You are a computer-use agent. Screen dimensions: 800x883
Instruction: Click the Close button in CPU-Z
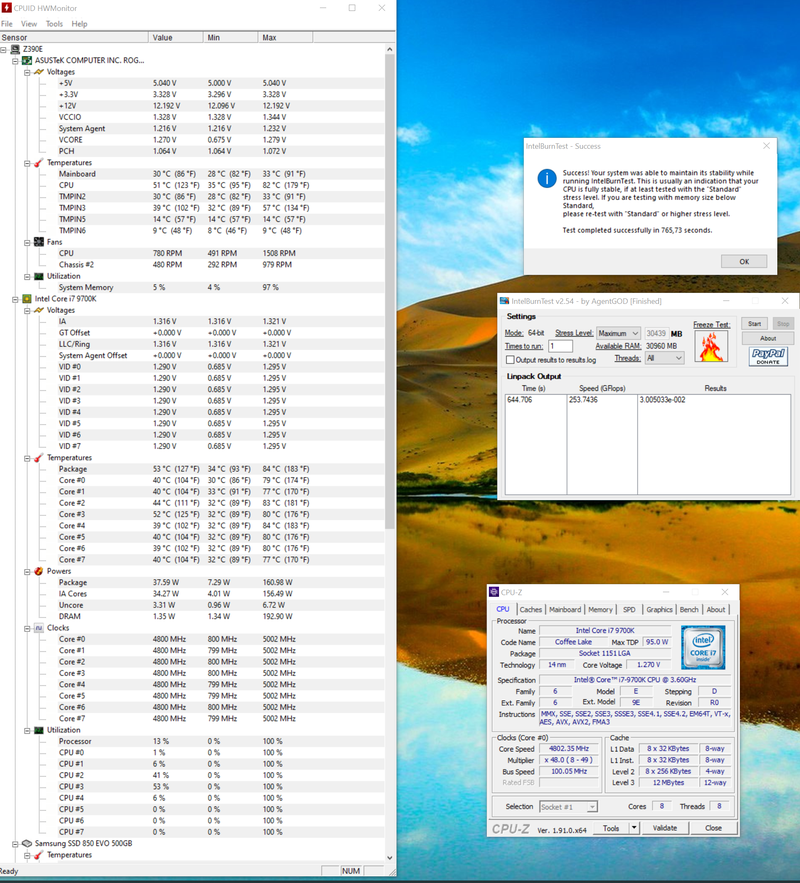pyautogui.click(x=713, y=828)
